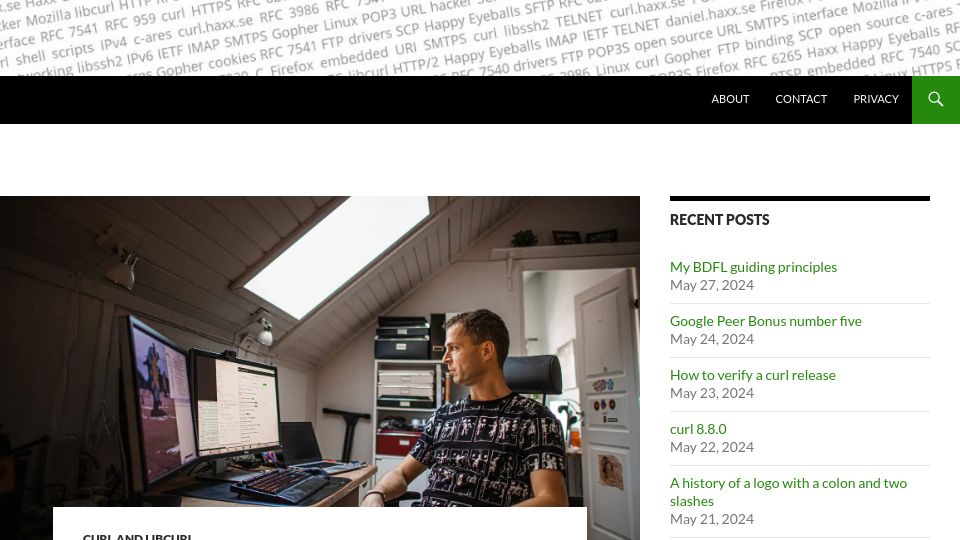Click the keyword banner header image
The width and height of the screenshot is (960, 540).
click(480, 38)
